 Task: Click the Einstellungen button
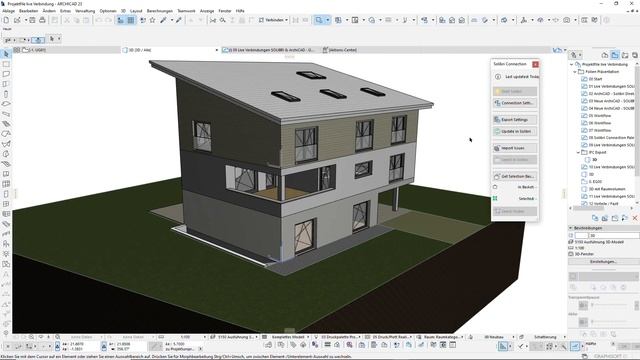coord(603,262)
